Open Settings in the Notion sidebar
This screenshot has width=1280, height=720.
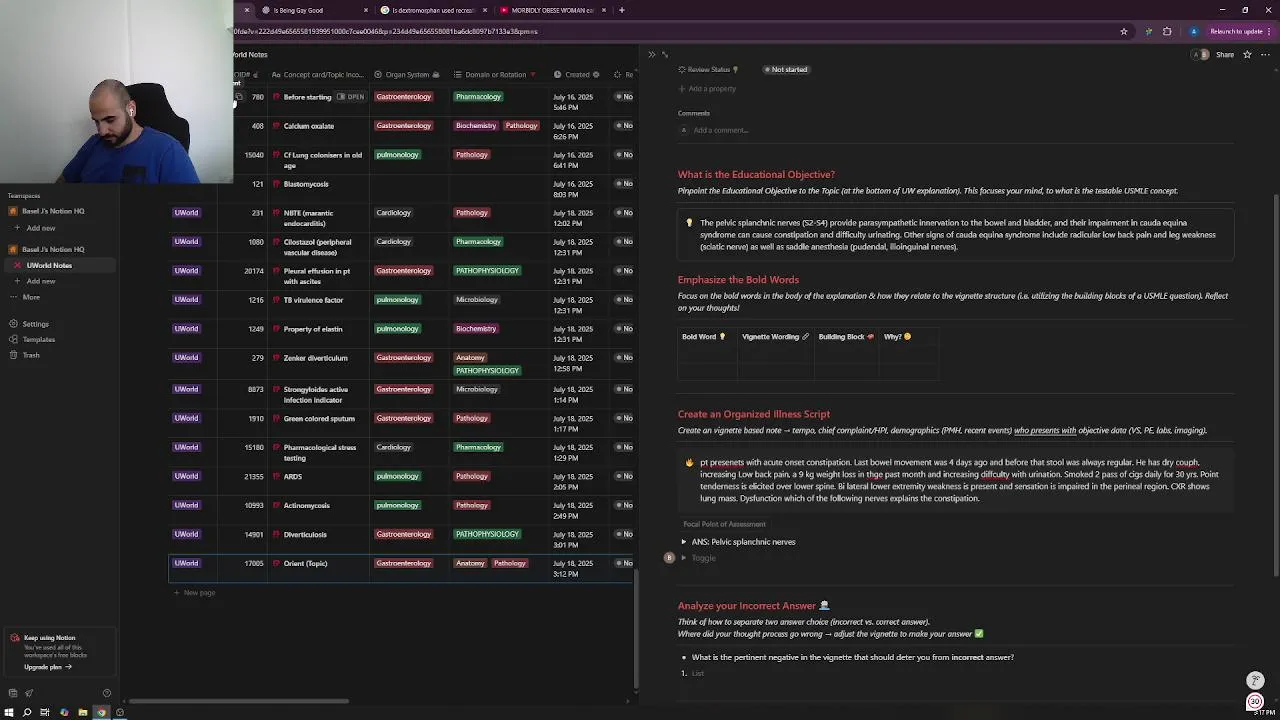35,324
